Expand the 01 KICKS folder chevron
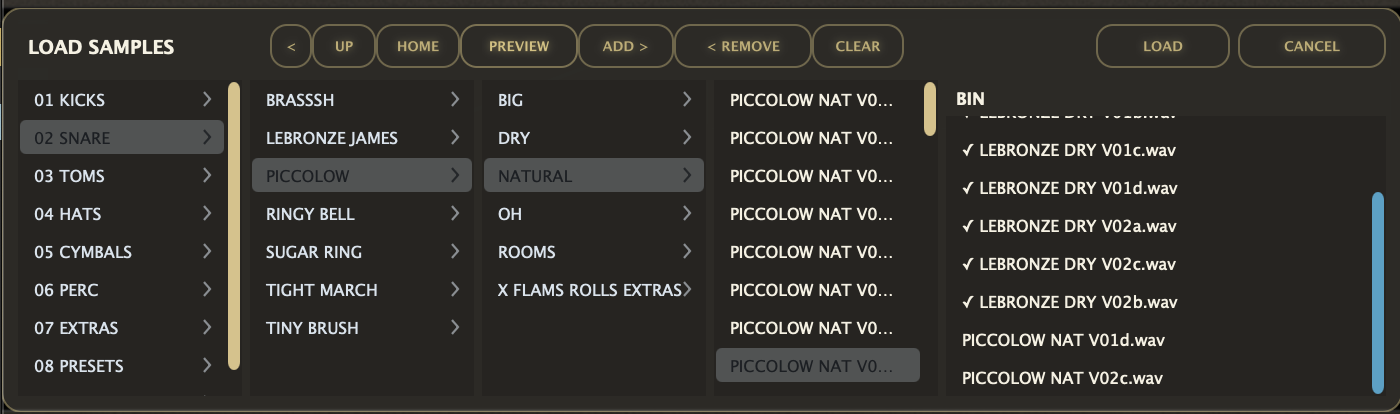 (x=207, y=100)
